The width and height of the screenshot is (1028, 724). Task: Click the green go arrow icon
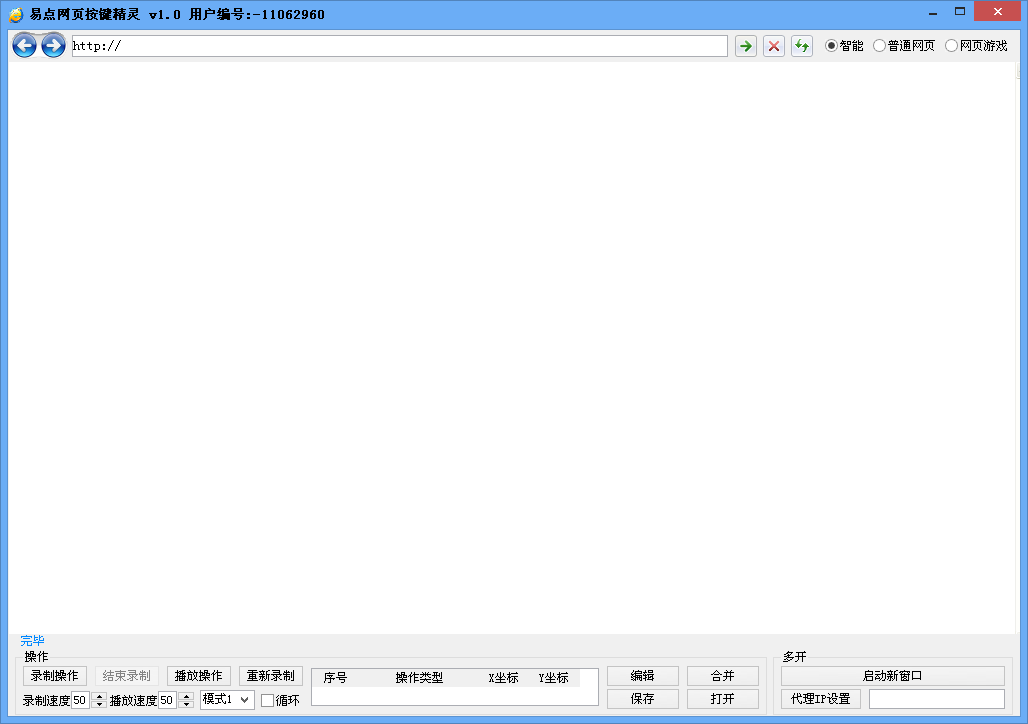pyautogui.click(x=745, y=46)
